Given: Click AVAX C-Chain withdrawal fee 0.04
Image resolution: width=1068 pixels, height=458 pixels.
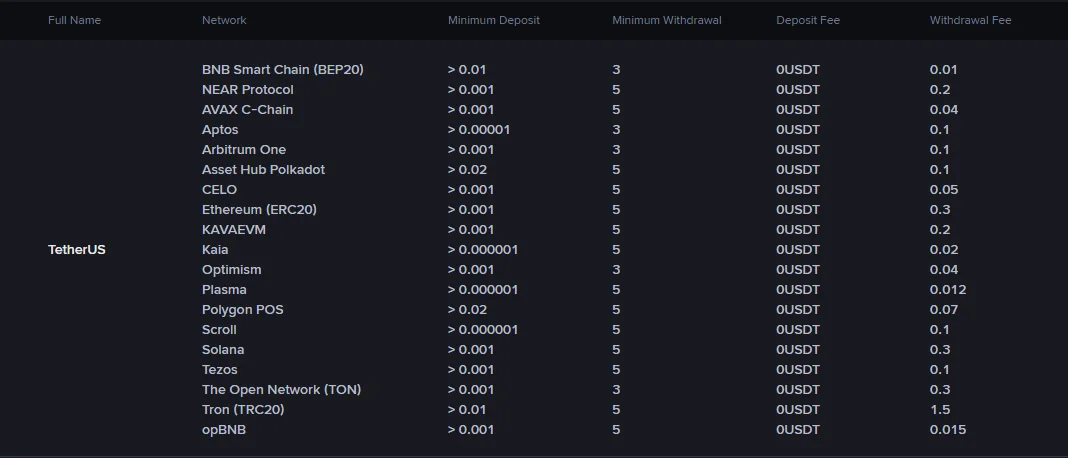Looking at the screenshot, I should click(944, 110).
